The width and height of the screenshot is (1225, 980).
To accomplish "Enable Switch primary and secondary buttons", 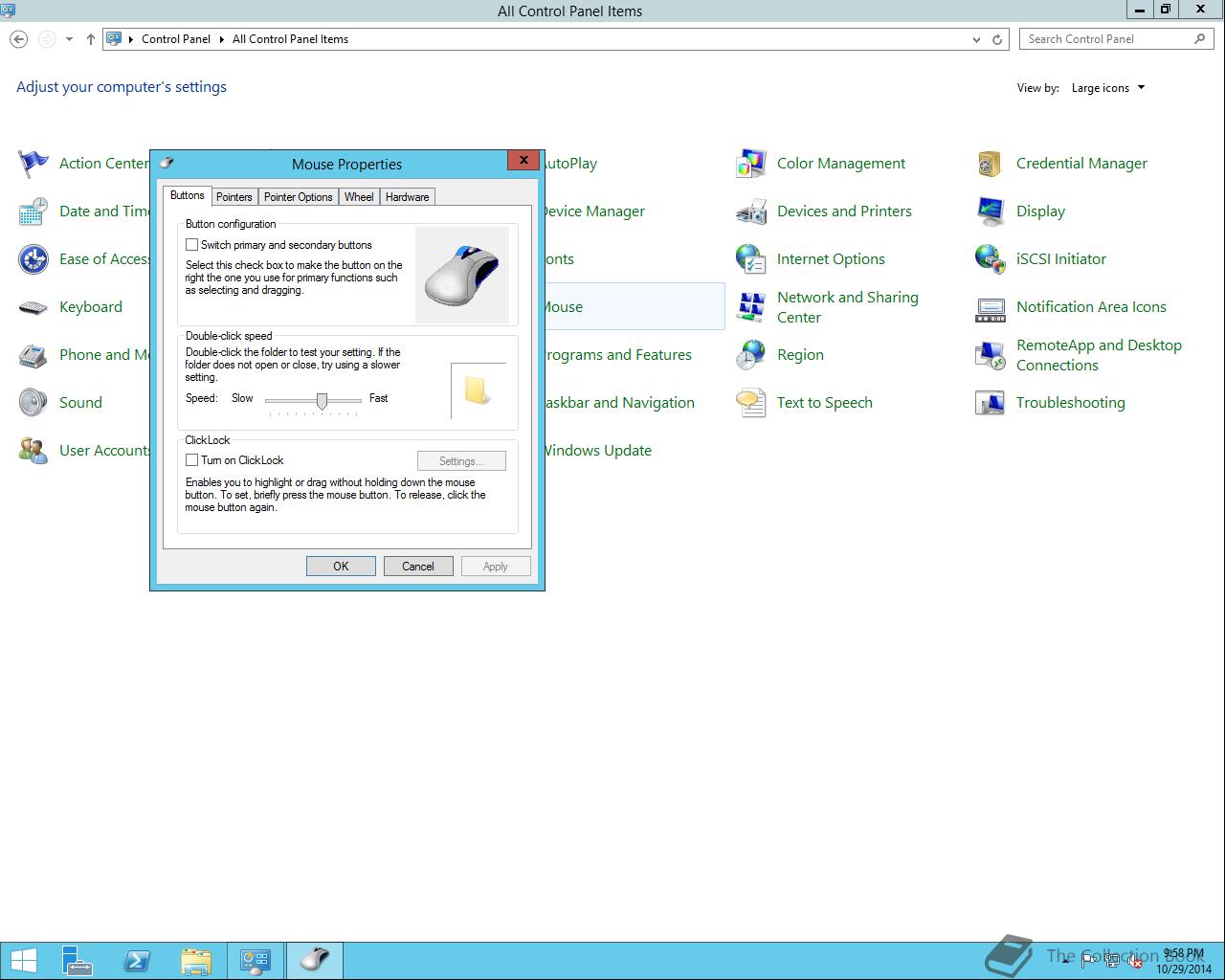I will (x=191, y=245).
